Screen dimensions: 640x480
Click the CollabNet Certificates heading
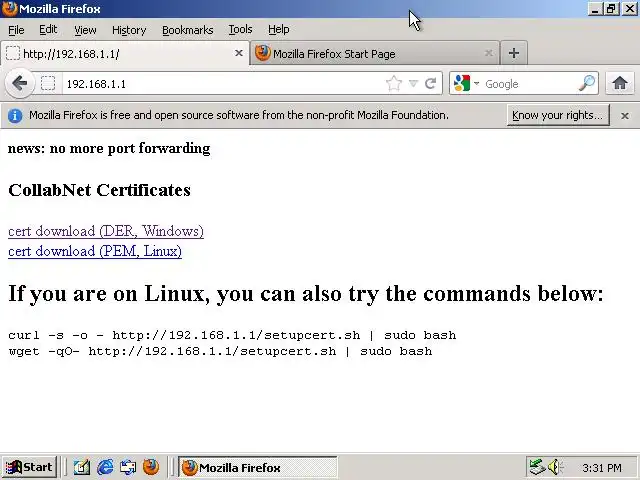click(x=99, y=190)
